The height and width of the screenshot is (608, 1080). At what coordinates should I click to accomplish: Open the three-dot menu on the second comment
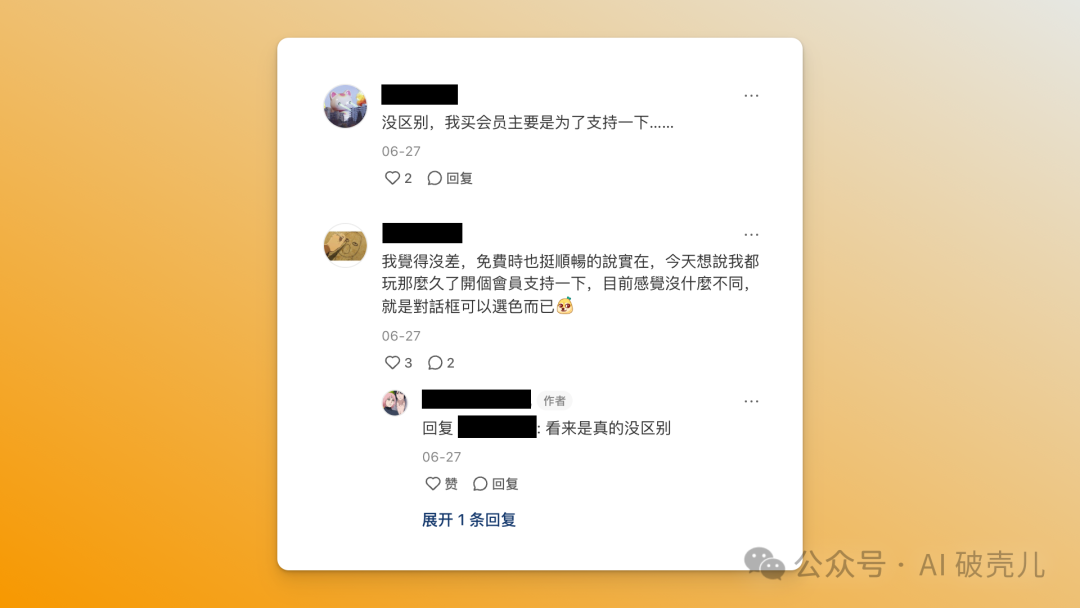click(x=751, y=235)
